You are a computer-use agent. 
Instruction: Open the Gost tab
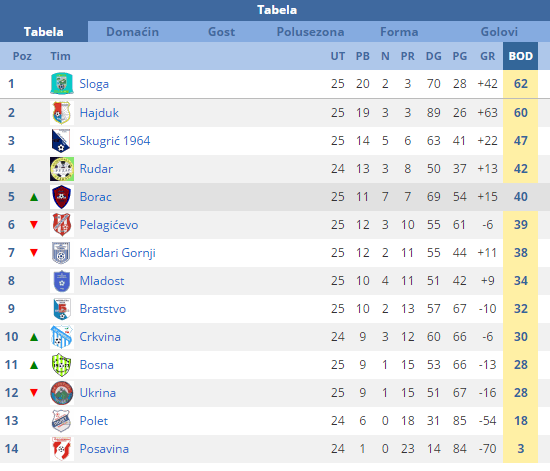tap(221, 32)
